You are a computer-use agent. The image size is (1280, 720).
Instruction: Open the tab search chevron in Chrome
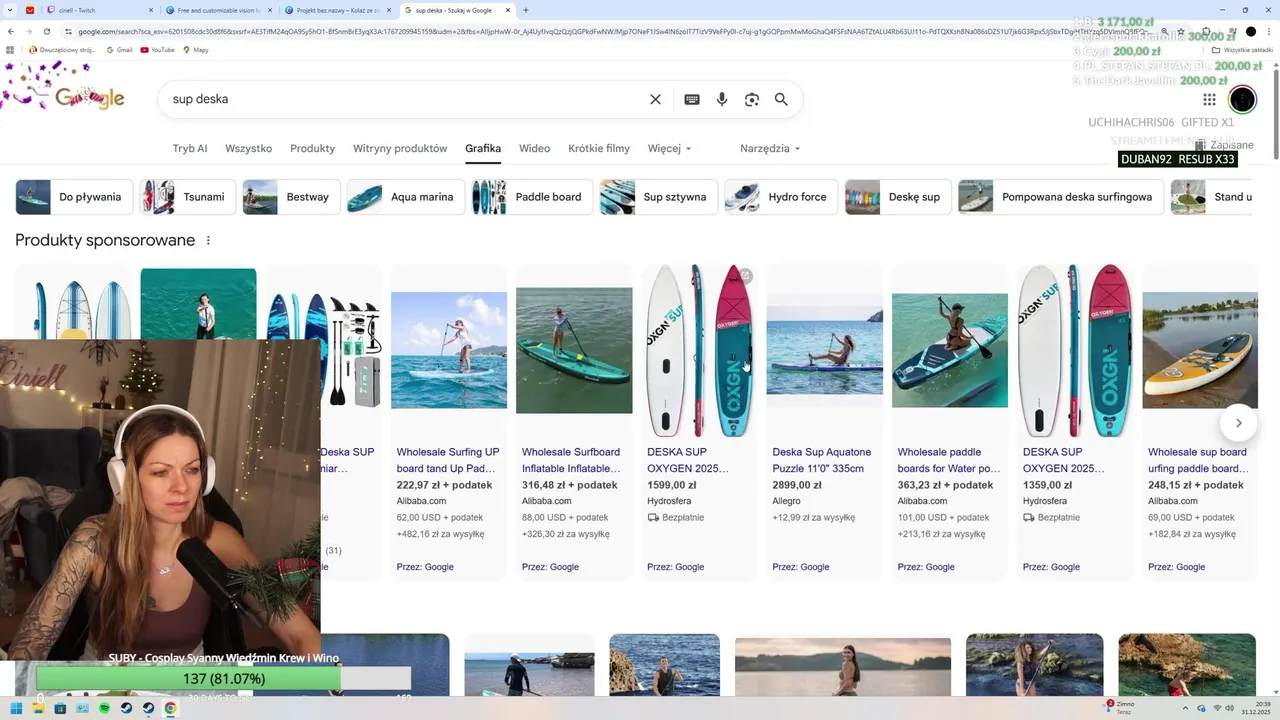11,10
